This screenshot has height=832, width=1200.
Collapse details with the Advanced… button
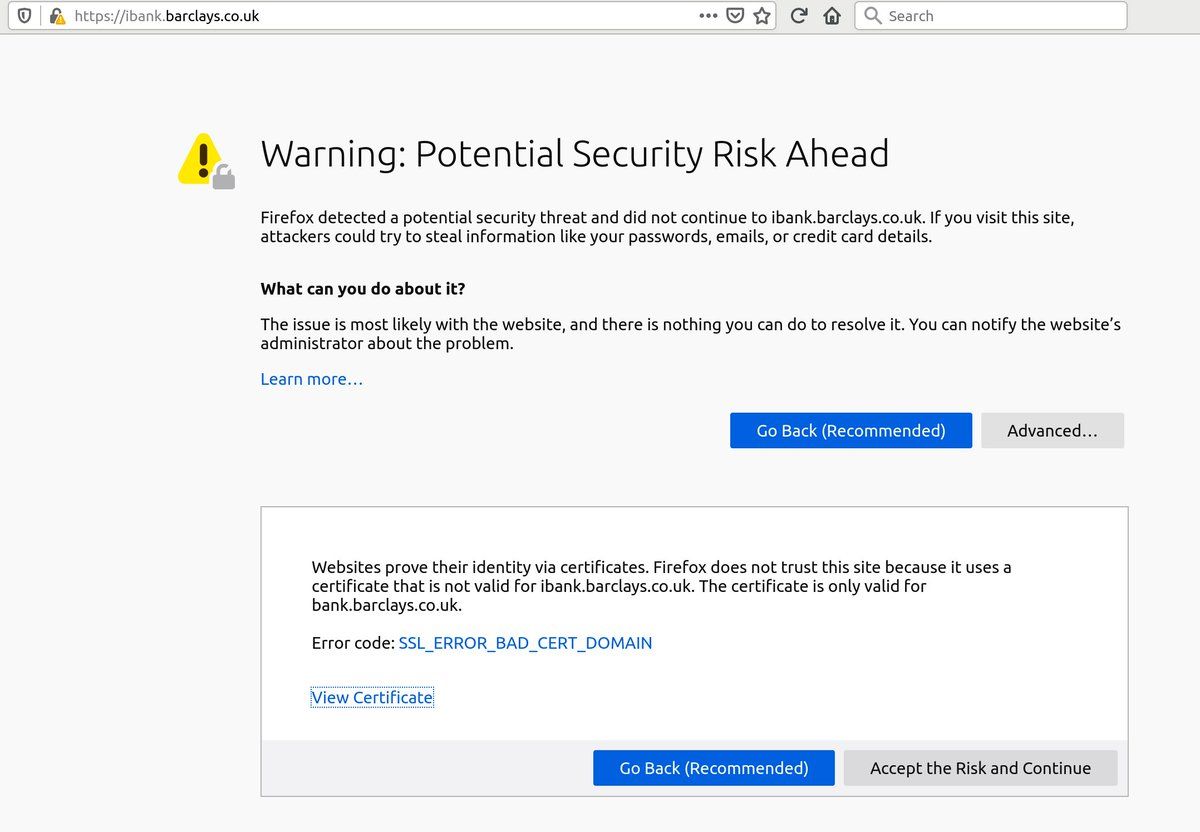point(1052,431)
